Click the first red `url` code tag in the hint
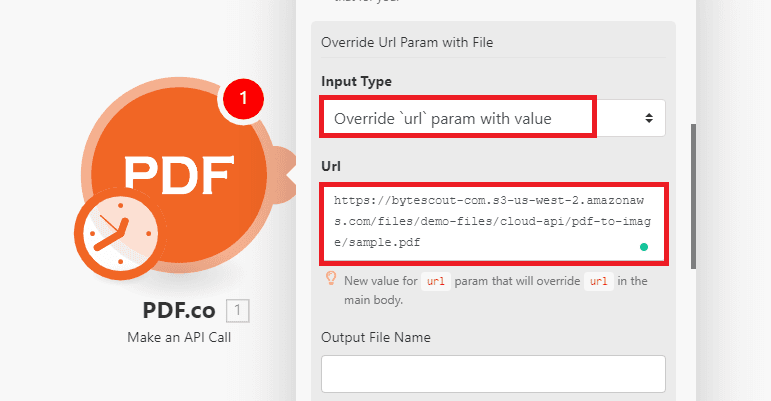The width and height of the screenshot is (771, 401). click(x=436, y=282)
